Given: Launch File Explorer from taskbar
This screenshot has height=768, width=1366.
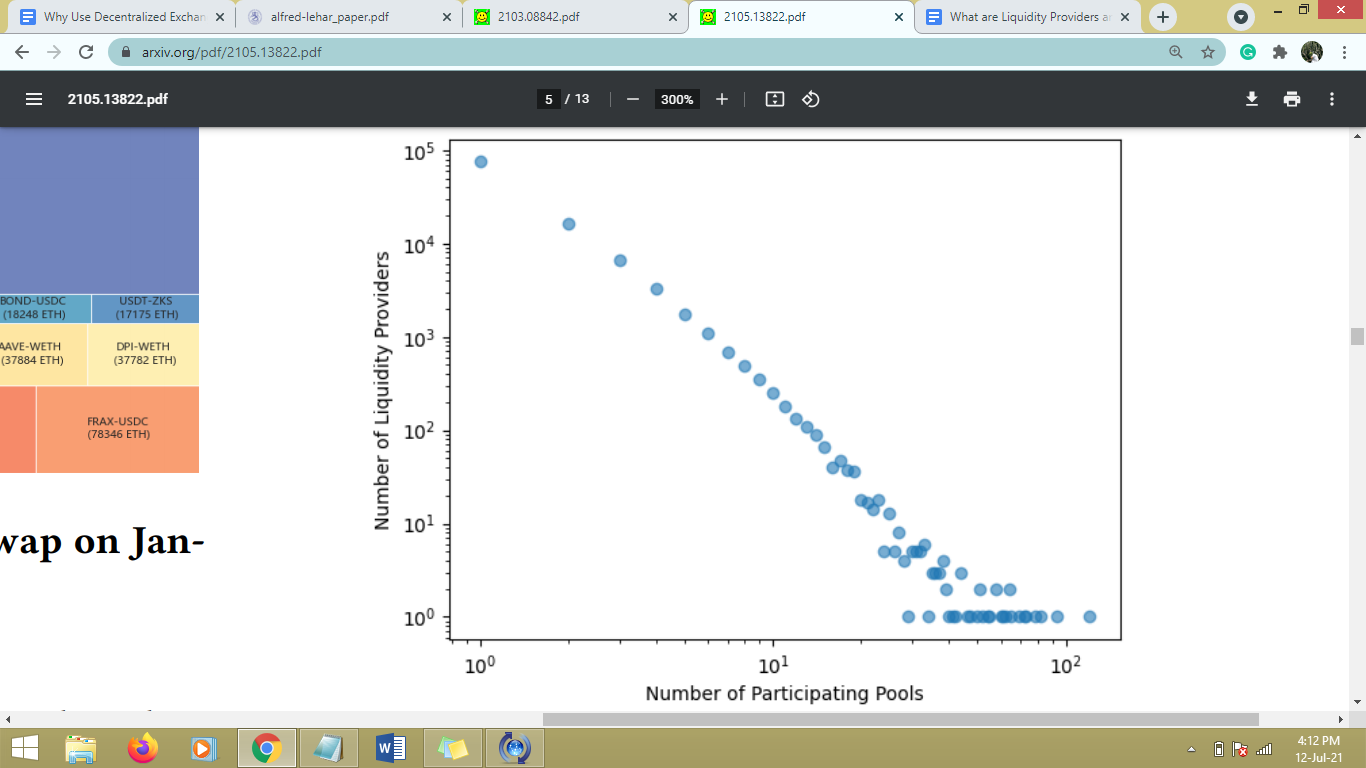Looking at the screenshot, I should (81, 748).
